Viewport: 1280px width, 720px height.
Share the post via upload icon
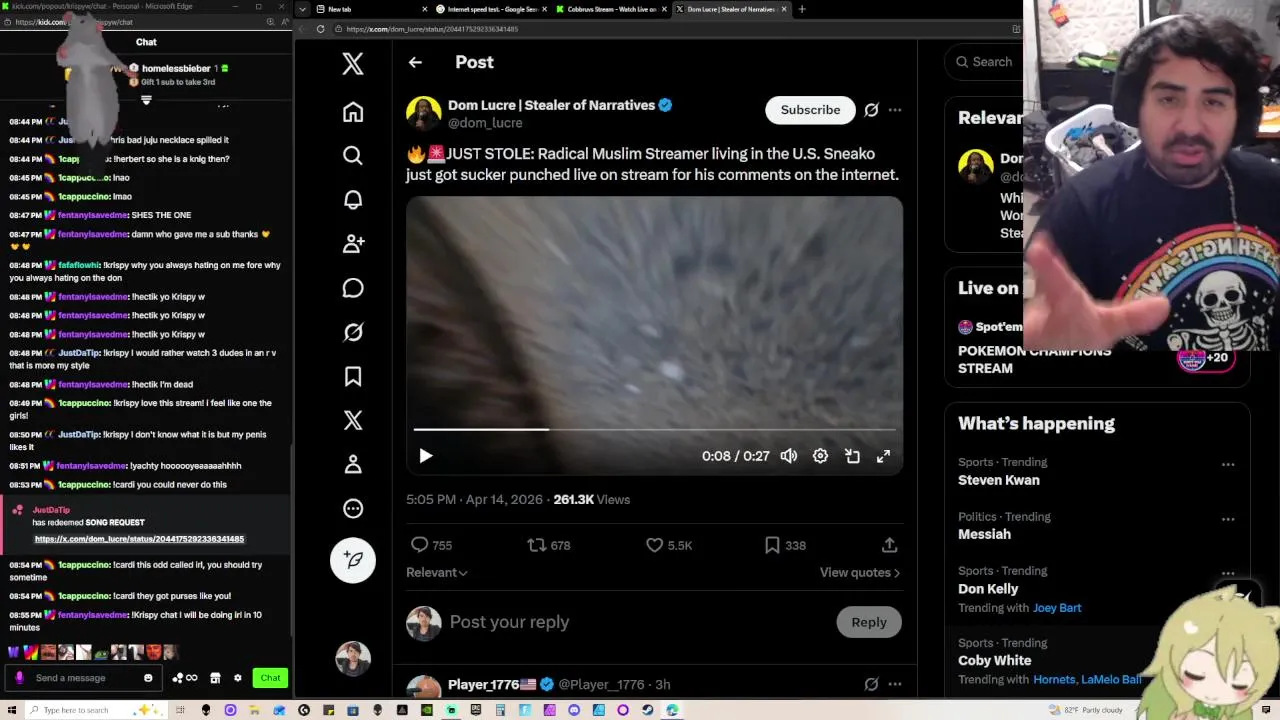(889, 545)
